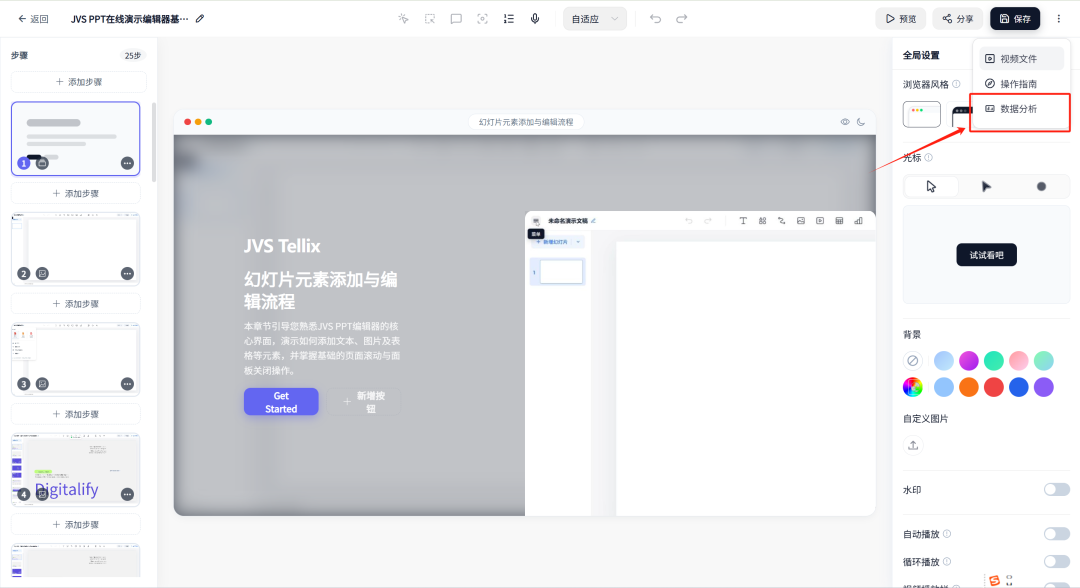The width and height of the screenshot is (1080, 588).
Task: Click 添加步骤 between steps 2 and 3
Action: [76, 304]
